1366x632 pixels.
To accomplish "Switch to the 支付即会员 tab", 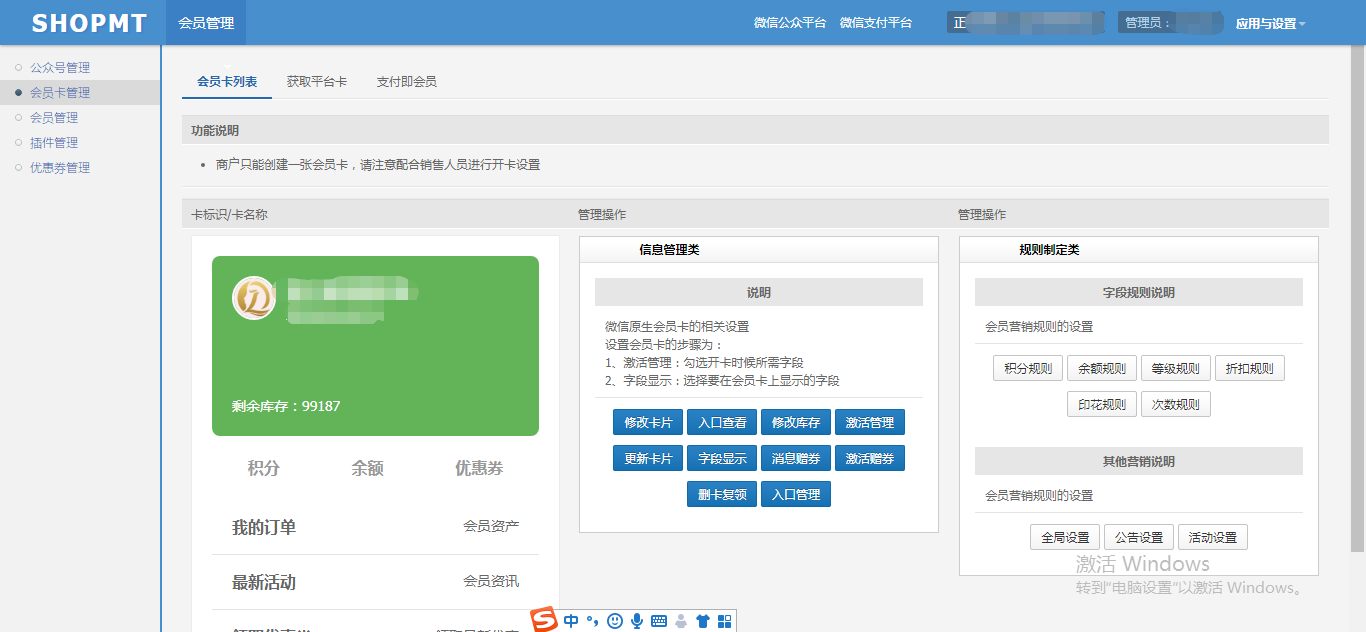I will [406, 82].
